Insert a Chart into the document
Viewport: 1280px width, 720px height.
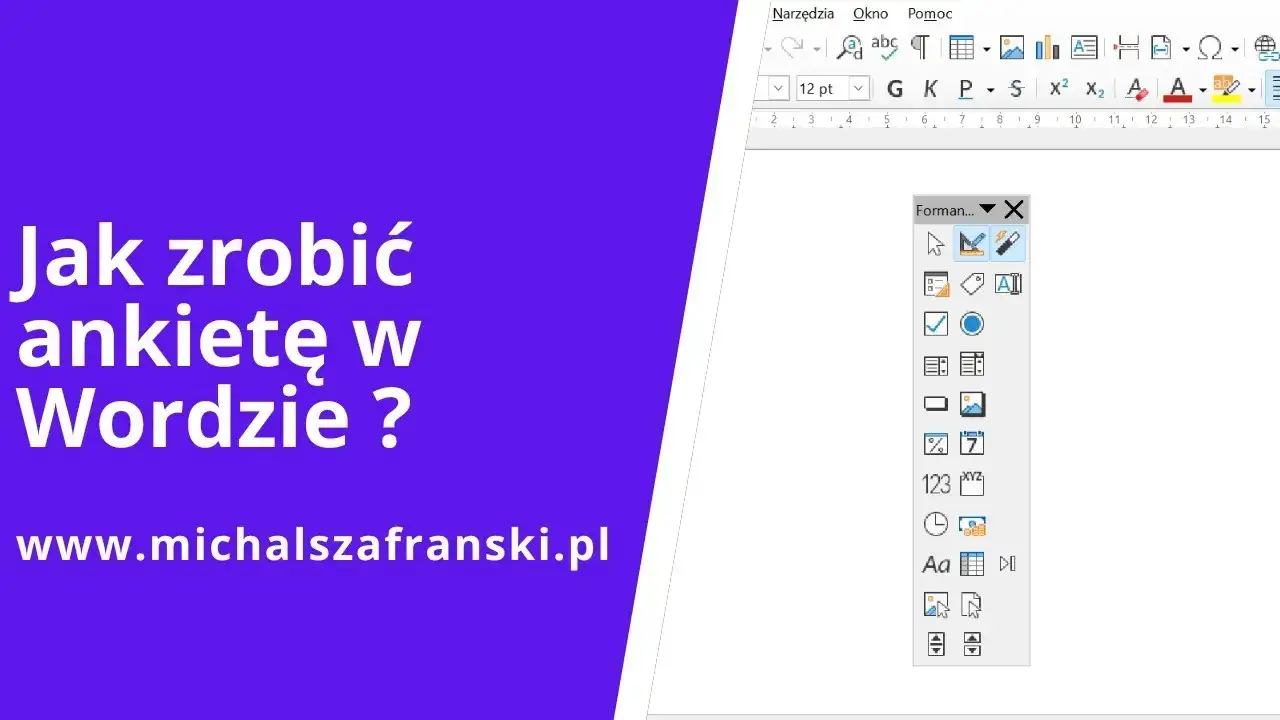[x=1047, y=47]
